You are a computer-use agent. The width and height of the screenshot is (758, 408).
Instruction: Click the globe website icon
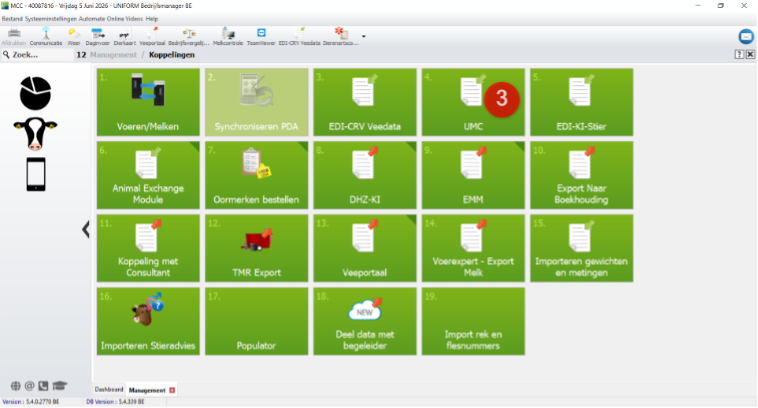pos(15,386)
